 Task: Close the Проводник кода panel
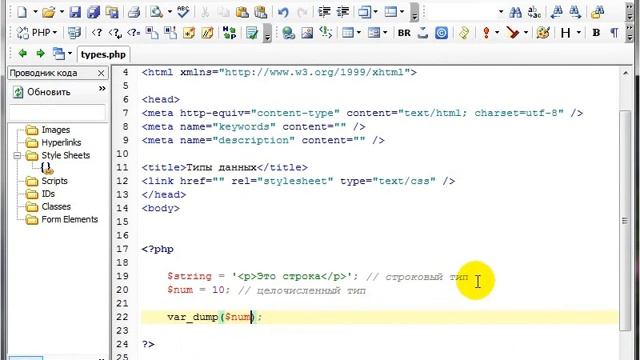[x=101, y=73]
